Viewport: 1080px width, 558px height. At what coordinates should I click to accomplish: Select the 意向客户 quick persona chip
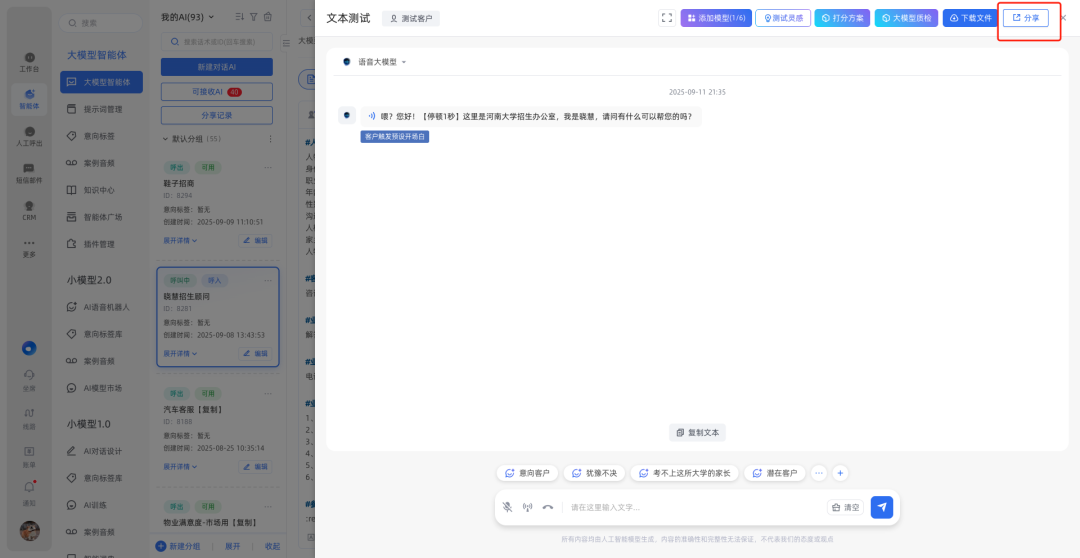pyautogui.click(x=527, y=473)
